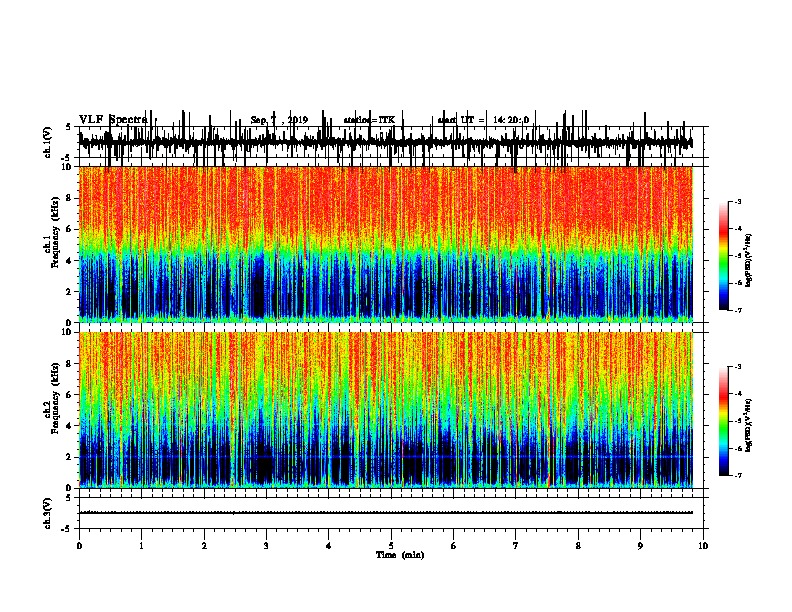The image size is (792, 612).
Task: Click the 5 tick label on ch.3(V) axis
Action: pos(69,497)
